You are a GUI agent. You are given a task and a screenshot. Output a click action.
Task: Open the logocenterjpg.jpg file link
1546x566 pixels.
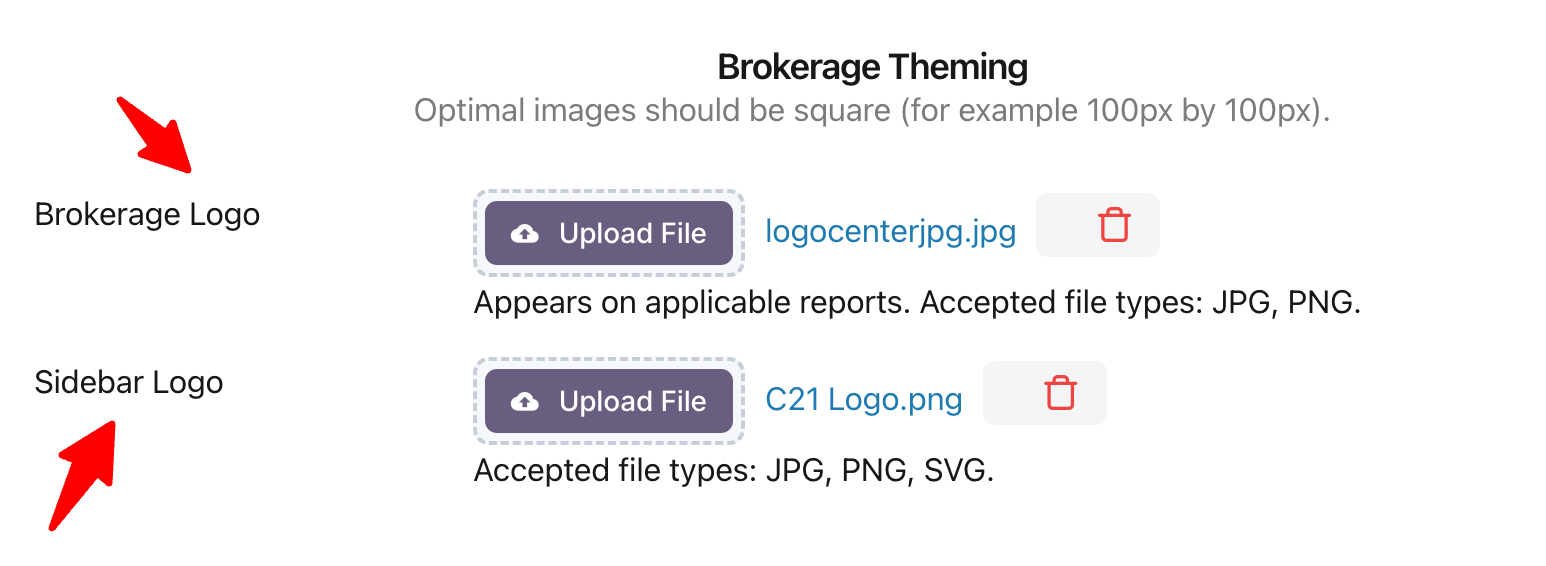pyautogui.click(x=891, y=232)
